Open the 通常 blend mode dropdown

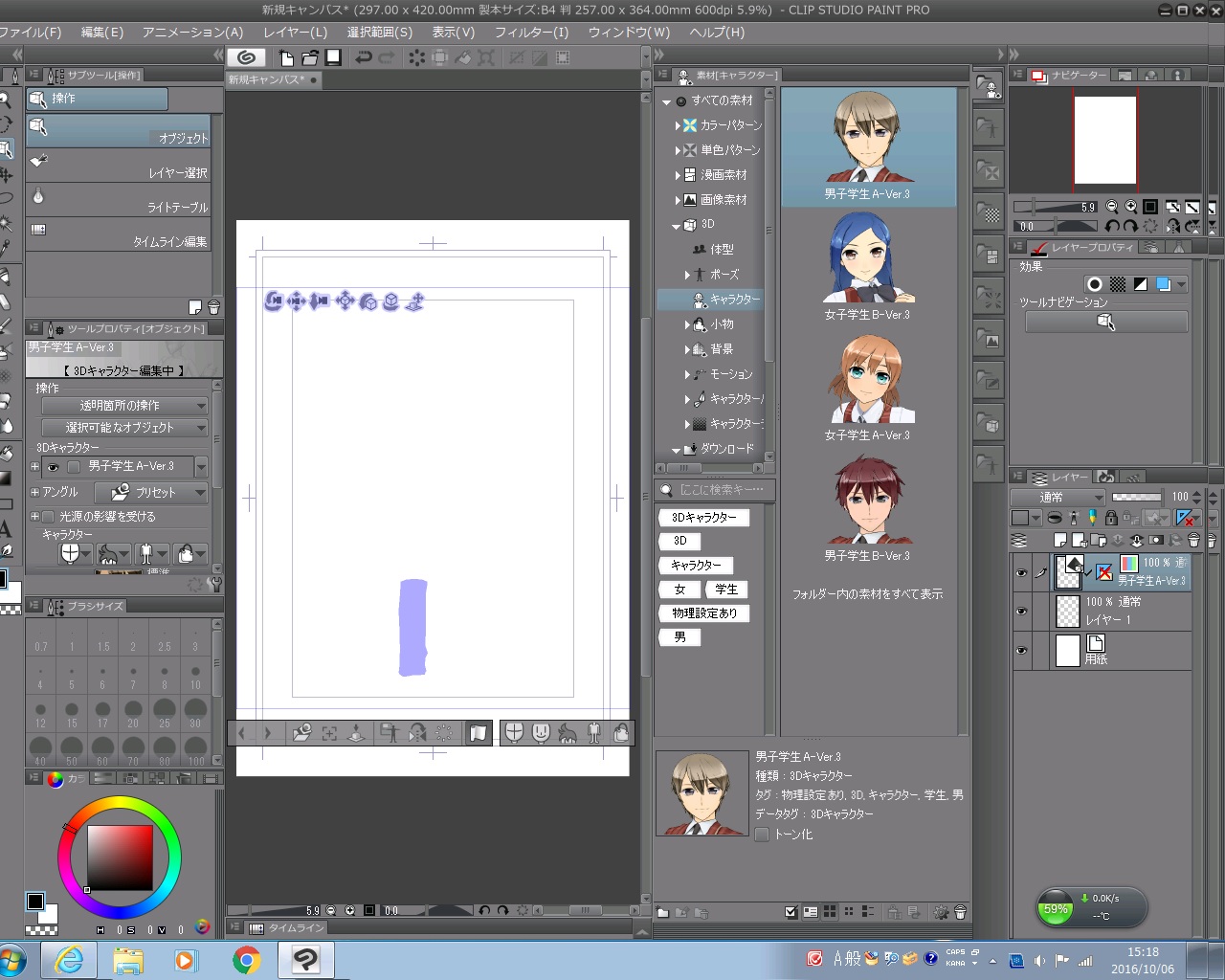(1058, 497)
